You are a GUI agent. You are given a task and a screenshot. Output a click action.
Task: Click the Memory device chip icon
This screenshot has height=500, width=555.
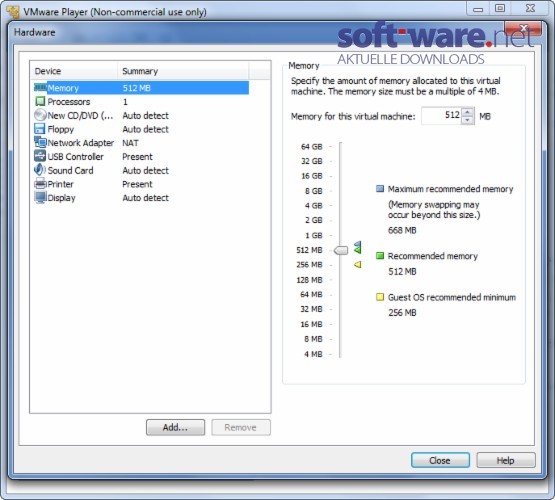tap(40, 87)
